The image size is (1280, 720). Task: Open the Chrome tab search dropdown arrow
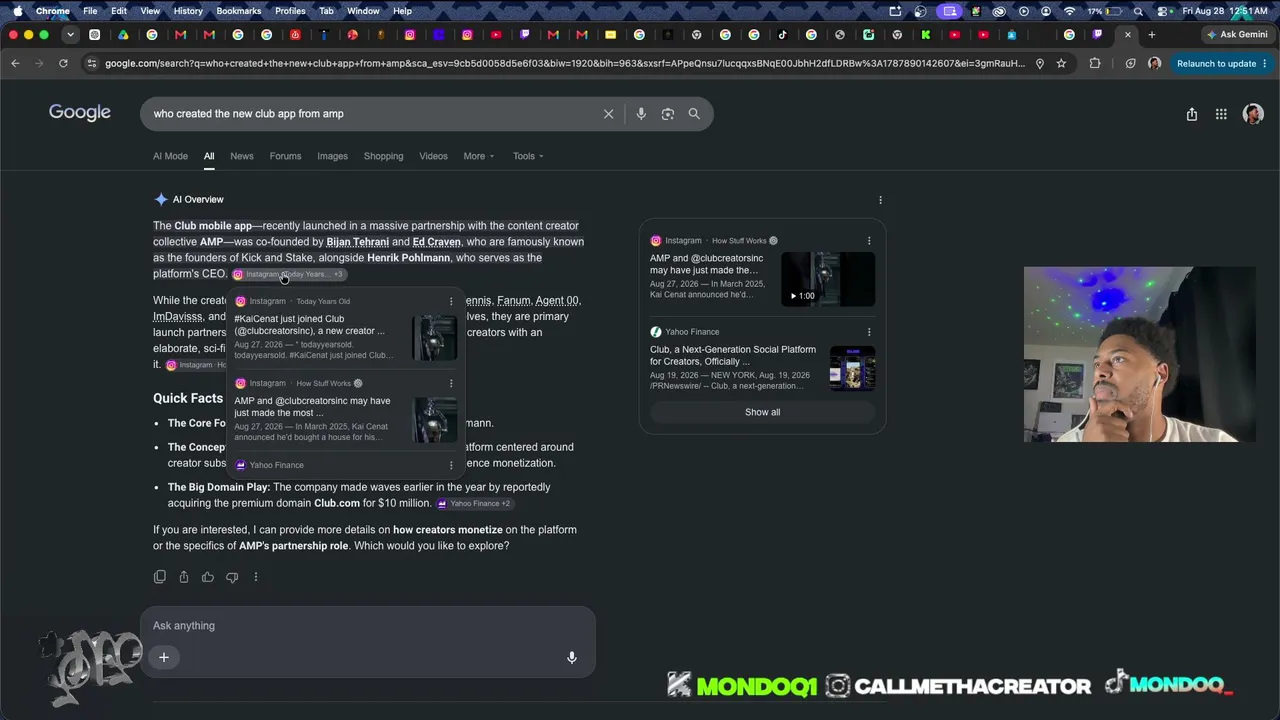(x=70, y=35)
